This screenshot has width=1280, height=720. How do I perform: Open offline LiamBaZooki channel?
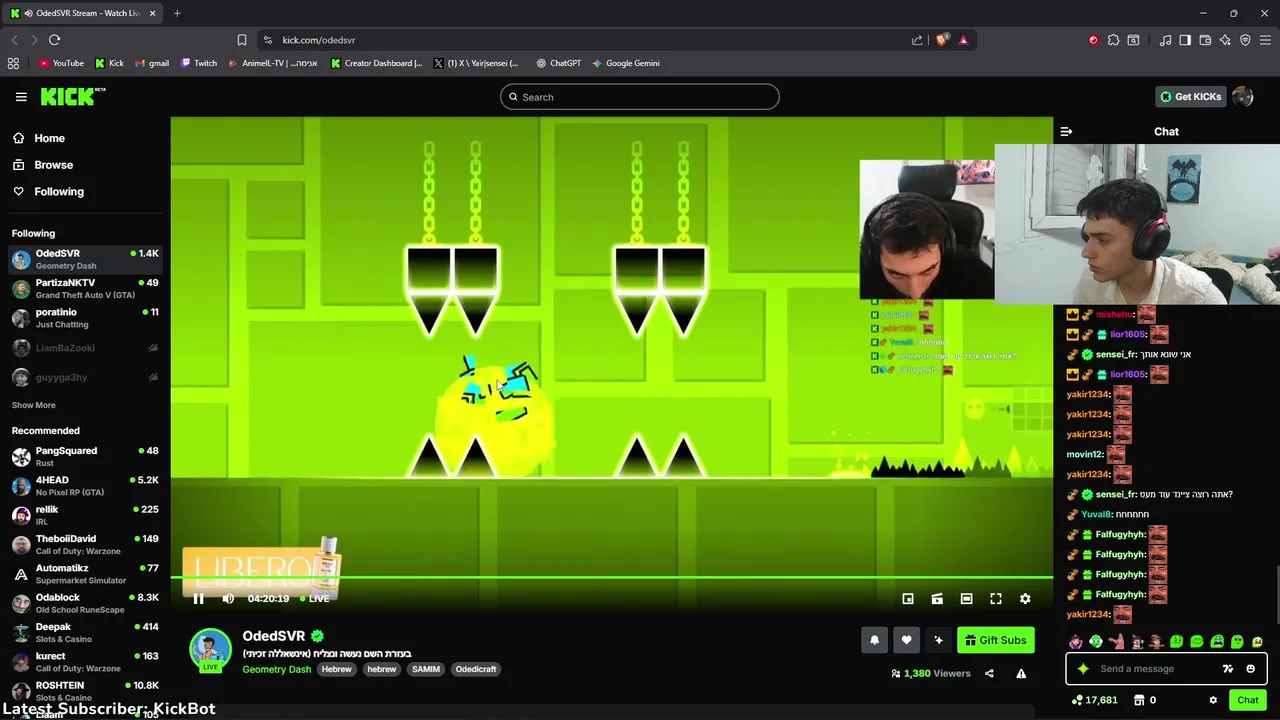[85, 348]
